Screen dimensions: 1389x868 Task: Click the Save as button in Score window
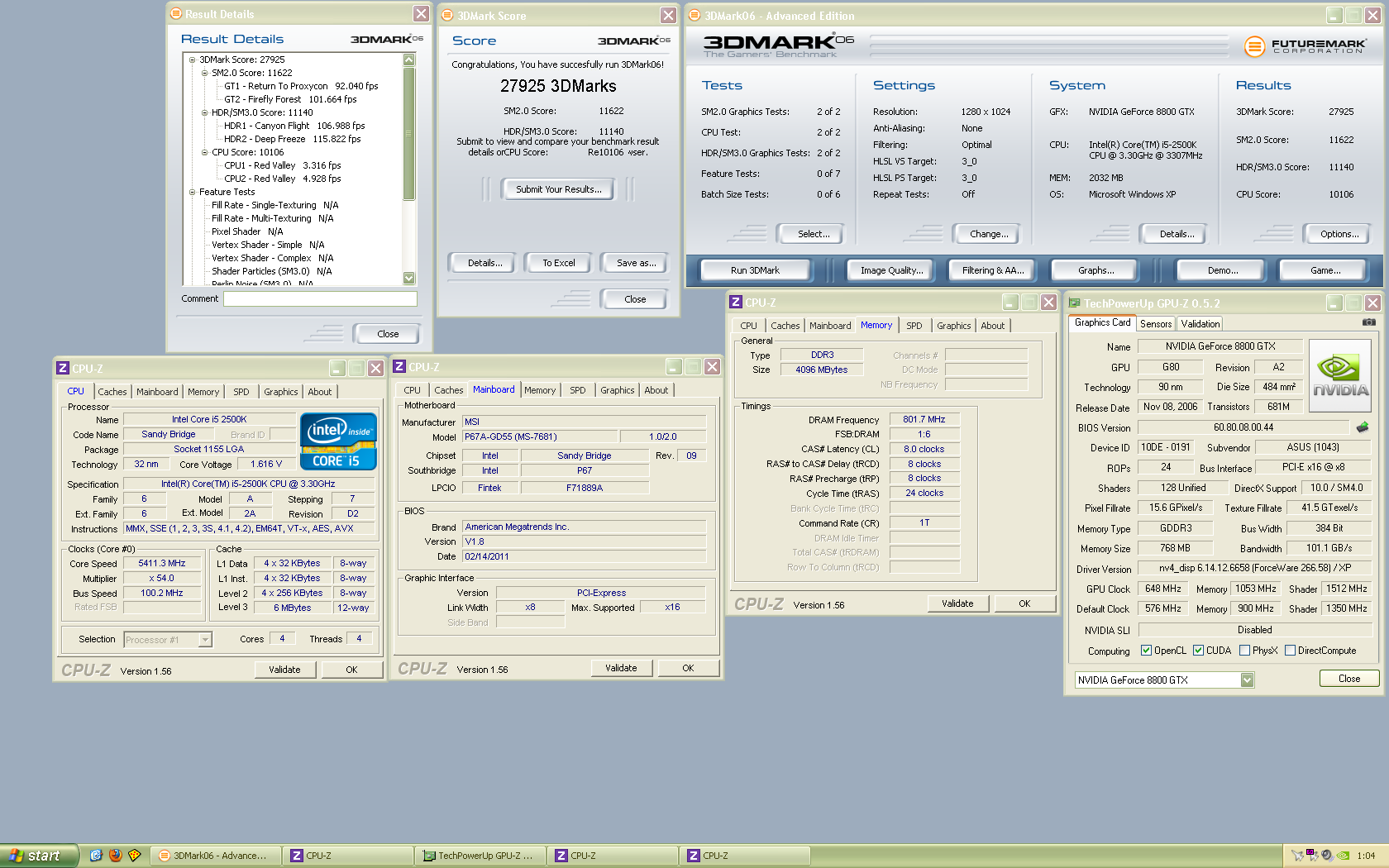coord(636,263)
